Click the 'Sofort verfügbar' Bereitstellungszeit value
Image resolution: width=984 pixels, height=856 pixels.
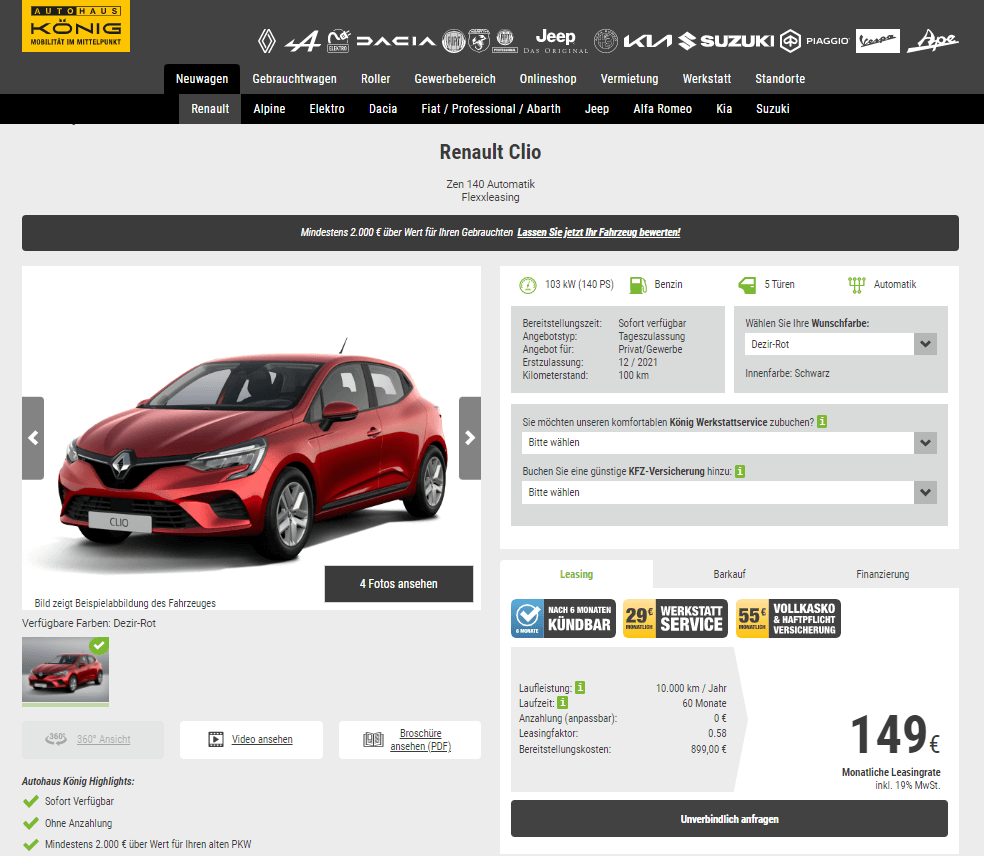(652, 323)
